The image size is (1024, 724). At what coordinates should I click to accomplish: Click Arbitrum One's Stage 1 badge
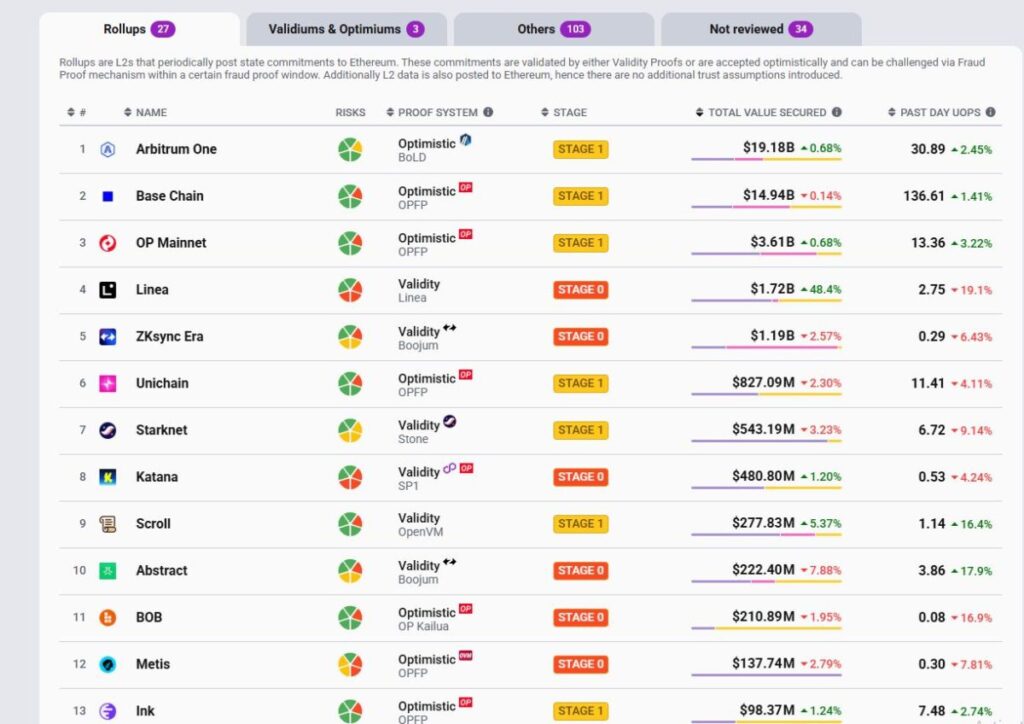(x=581, y=150)
